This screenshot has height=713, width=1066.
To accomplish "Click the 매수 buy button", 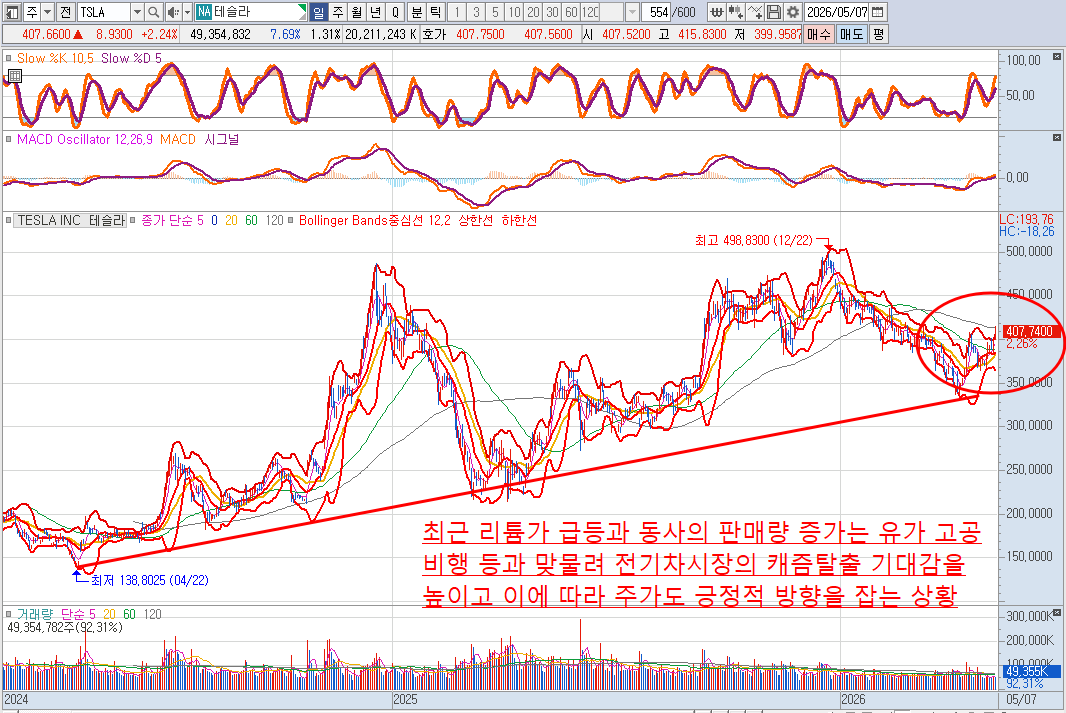I will (819, 34).
